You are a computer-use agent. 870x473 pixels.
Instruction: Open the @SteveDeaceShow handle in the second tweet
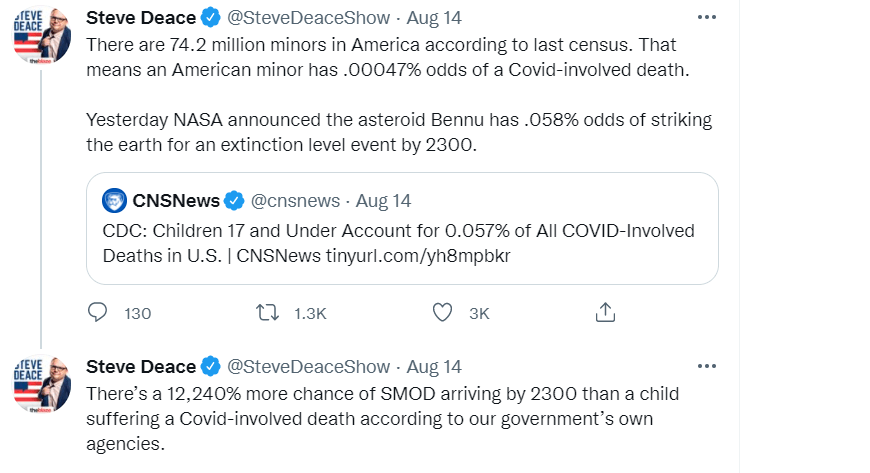(309, 366)
